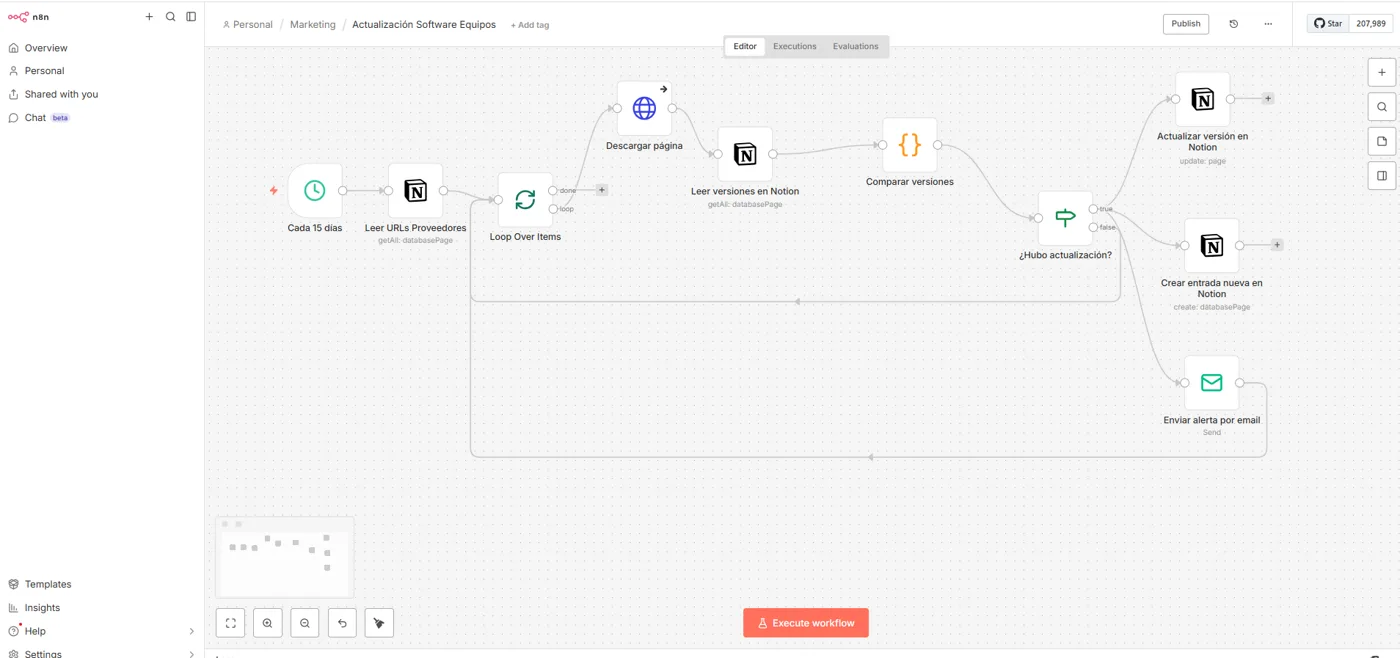Add node after Crear entrada nueva en Notion
Viewport: 1400px width, 658px height.
tap(1277, 245)
